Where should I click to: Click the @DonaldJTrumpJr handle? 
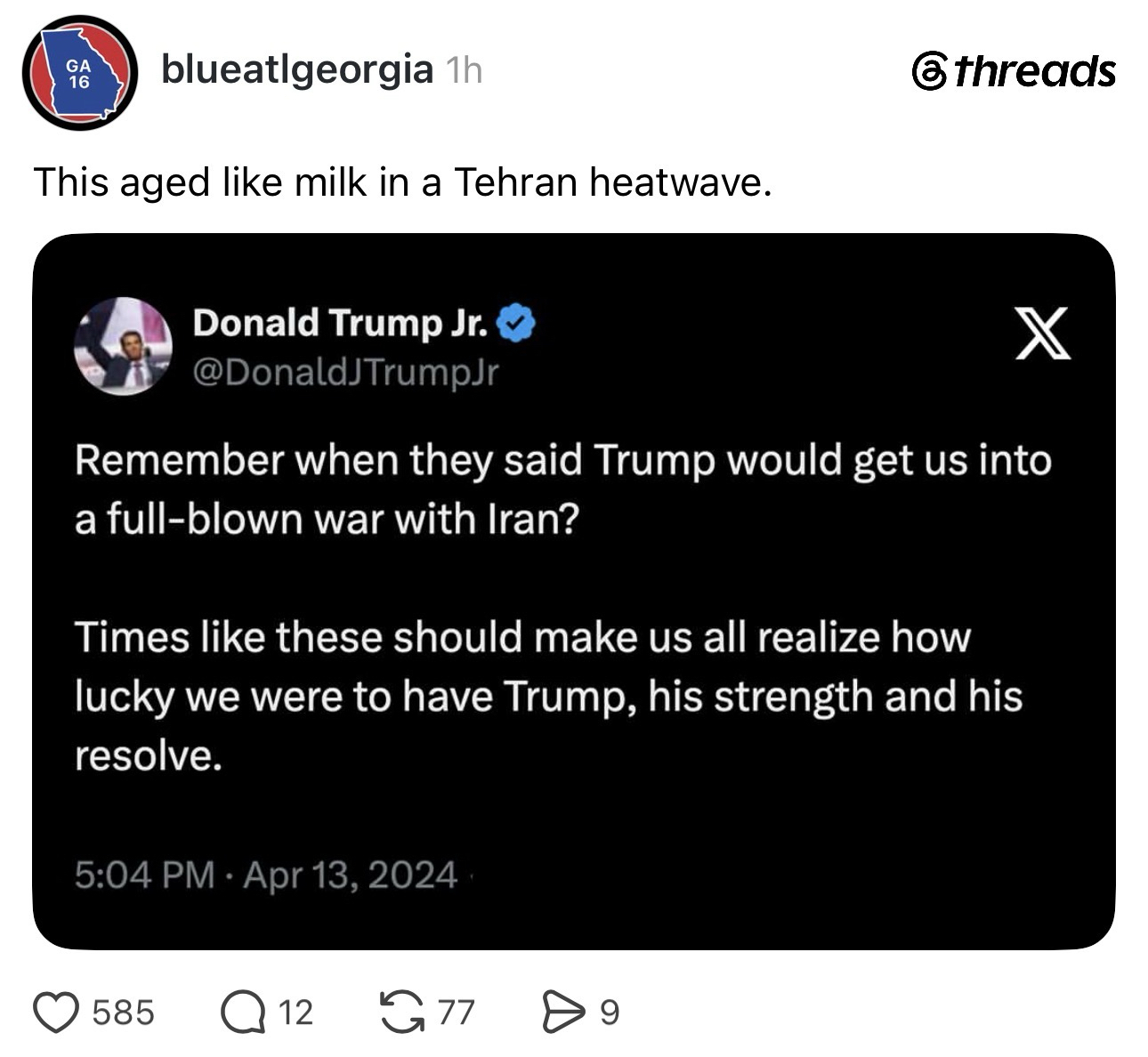tap(345, 372)
